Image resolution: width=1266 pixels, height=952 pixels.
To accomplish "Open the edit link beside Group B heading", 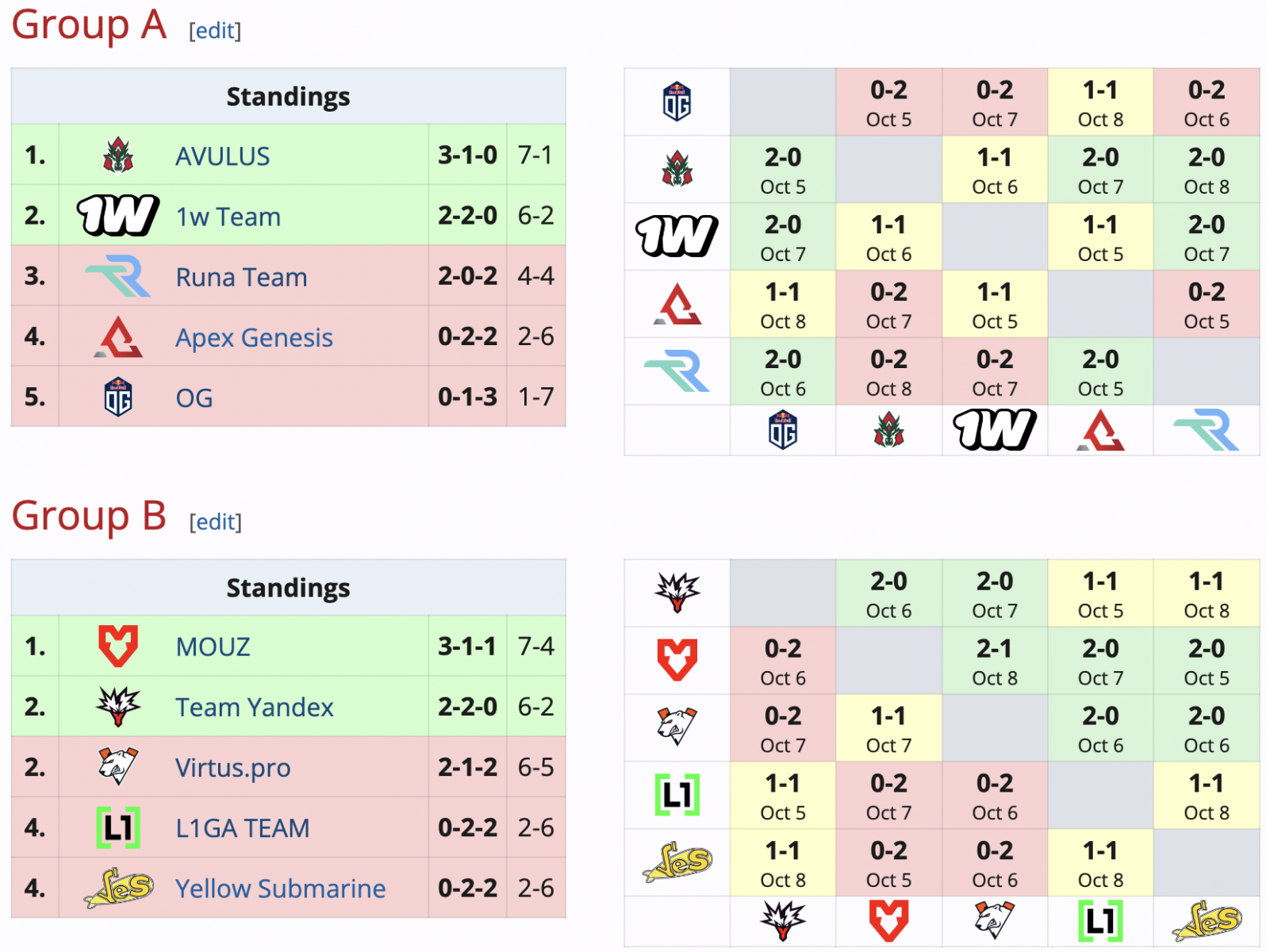I will point(215,522).
